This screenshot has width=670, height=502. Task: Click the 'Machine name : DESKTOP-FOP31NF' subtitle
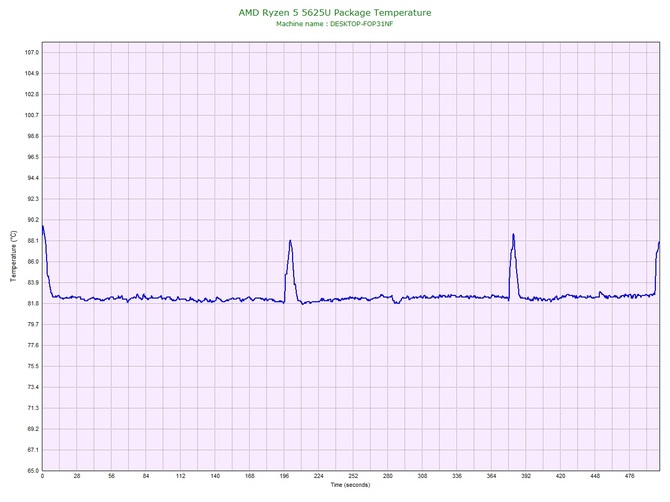point(335,24)
